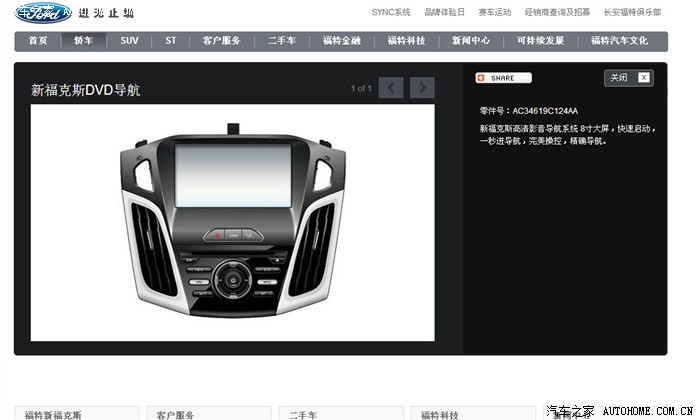This screenshot has width=700, height=420.
Task: Click the 1 of 1 image counter
Action: (361, 88)
